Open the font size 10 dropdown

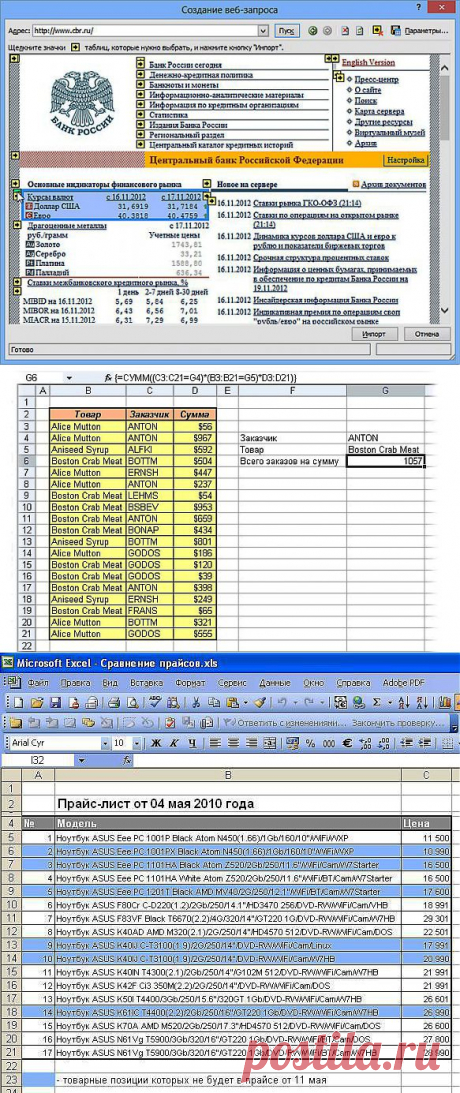pos(137,743)
